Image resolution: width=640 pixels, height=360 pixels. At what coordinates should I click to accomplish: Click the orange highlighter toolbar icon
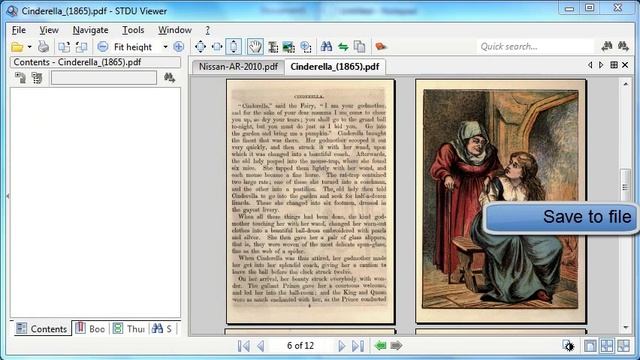380,46
